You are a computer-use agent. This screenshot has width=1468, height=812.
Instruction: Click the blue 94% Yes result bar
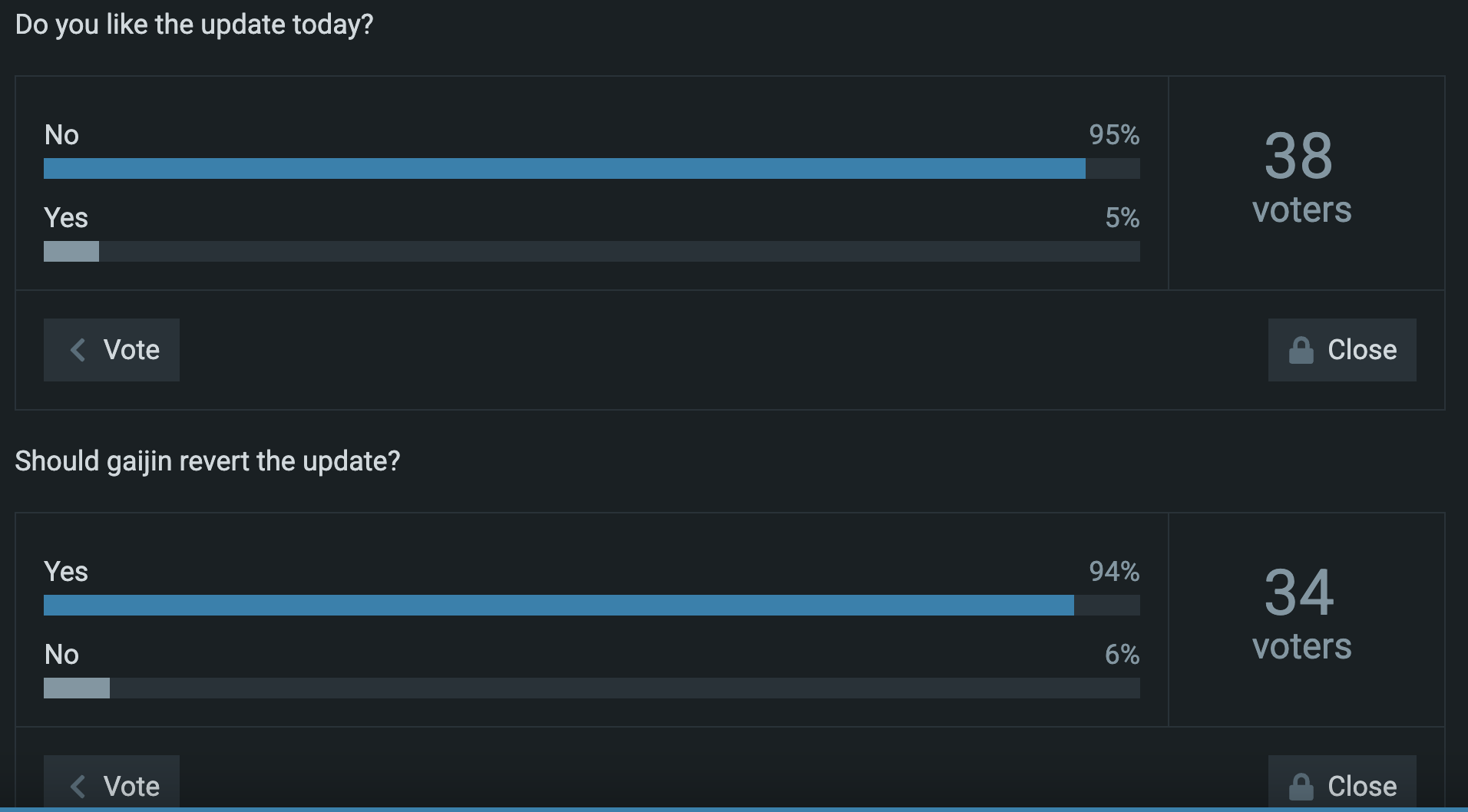click(558, 605)
